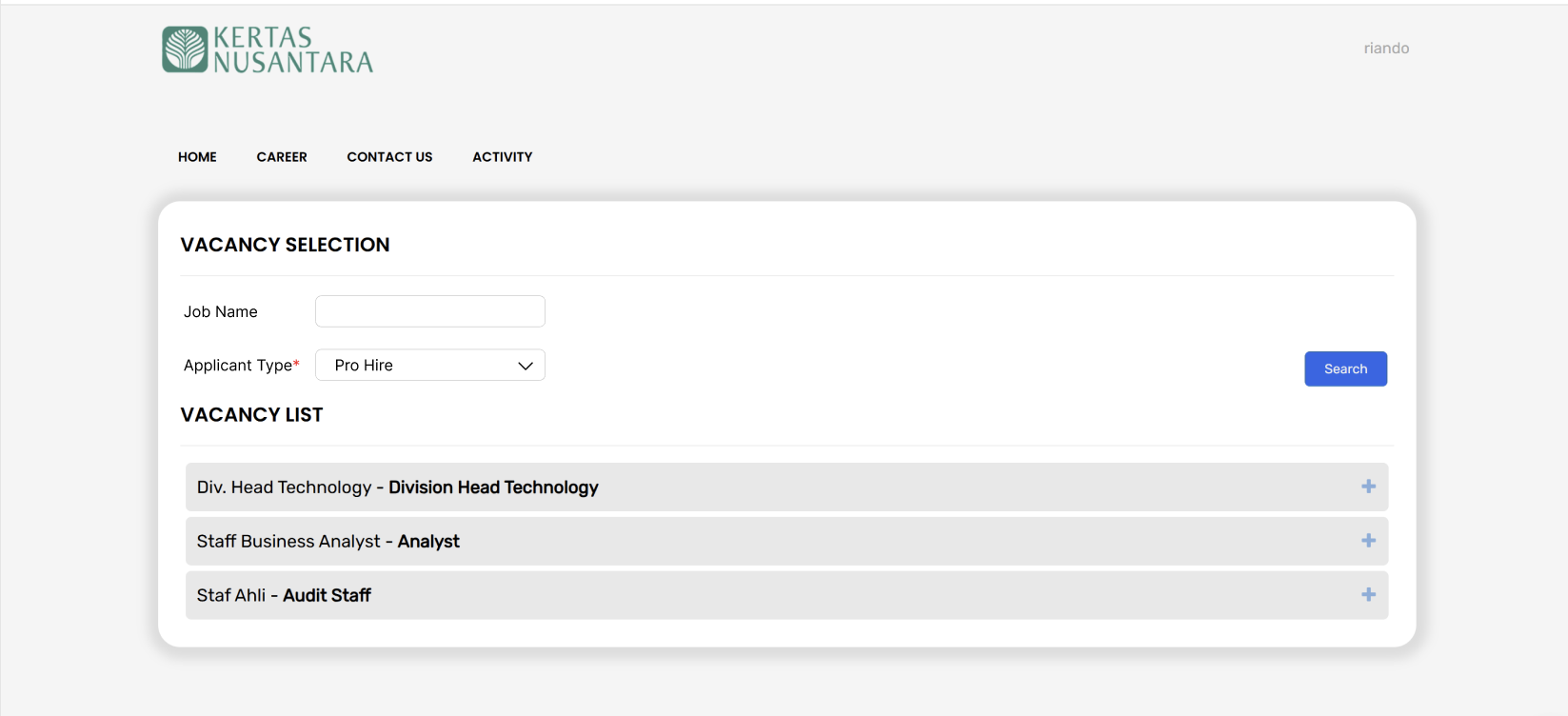Expand Staf Ahli vacancy using plus icon
The width and height of the screenshot is (1568, 716).
coord(1368,595)
